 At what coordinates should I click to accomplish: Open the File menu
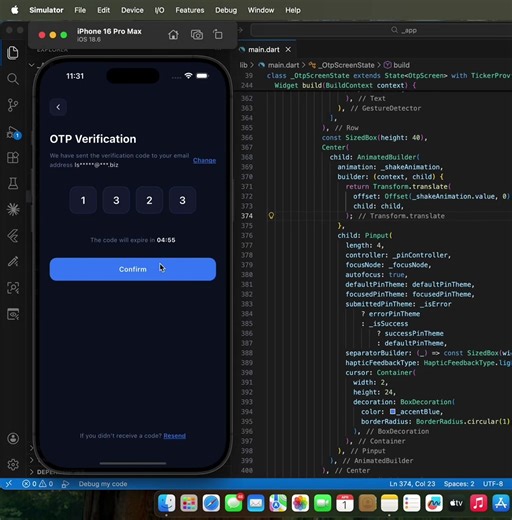pyautogui.click(x=80, y=10)
